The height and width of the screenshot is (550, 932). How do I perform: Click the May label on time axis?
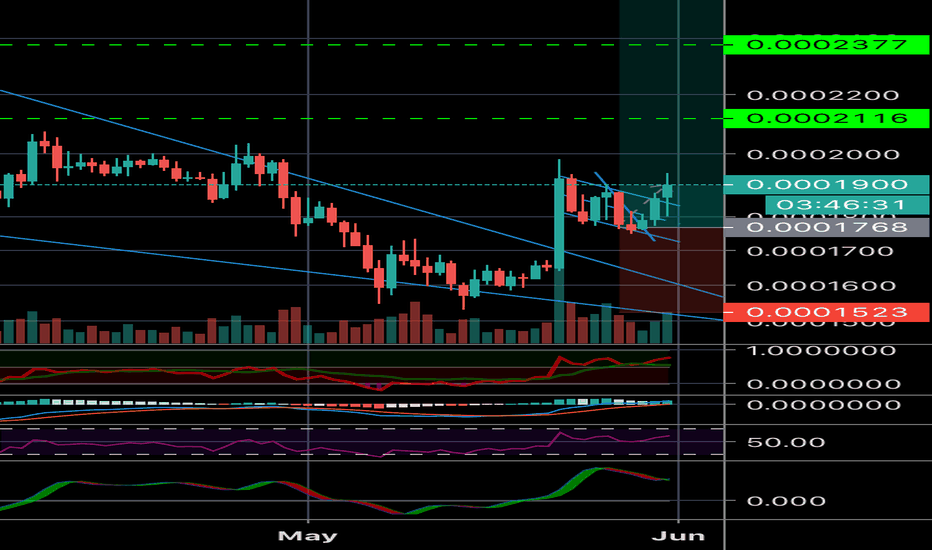point(307,536)
